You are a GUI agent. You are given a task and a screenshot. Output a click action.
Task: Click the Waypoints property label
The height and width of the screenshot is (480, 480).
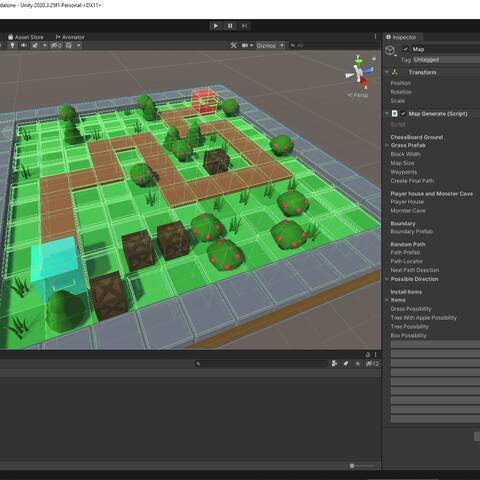[x=404, y=172]
